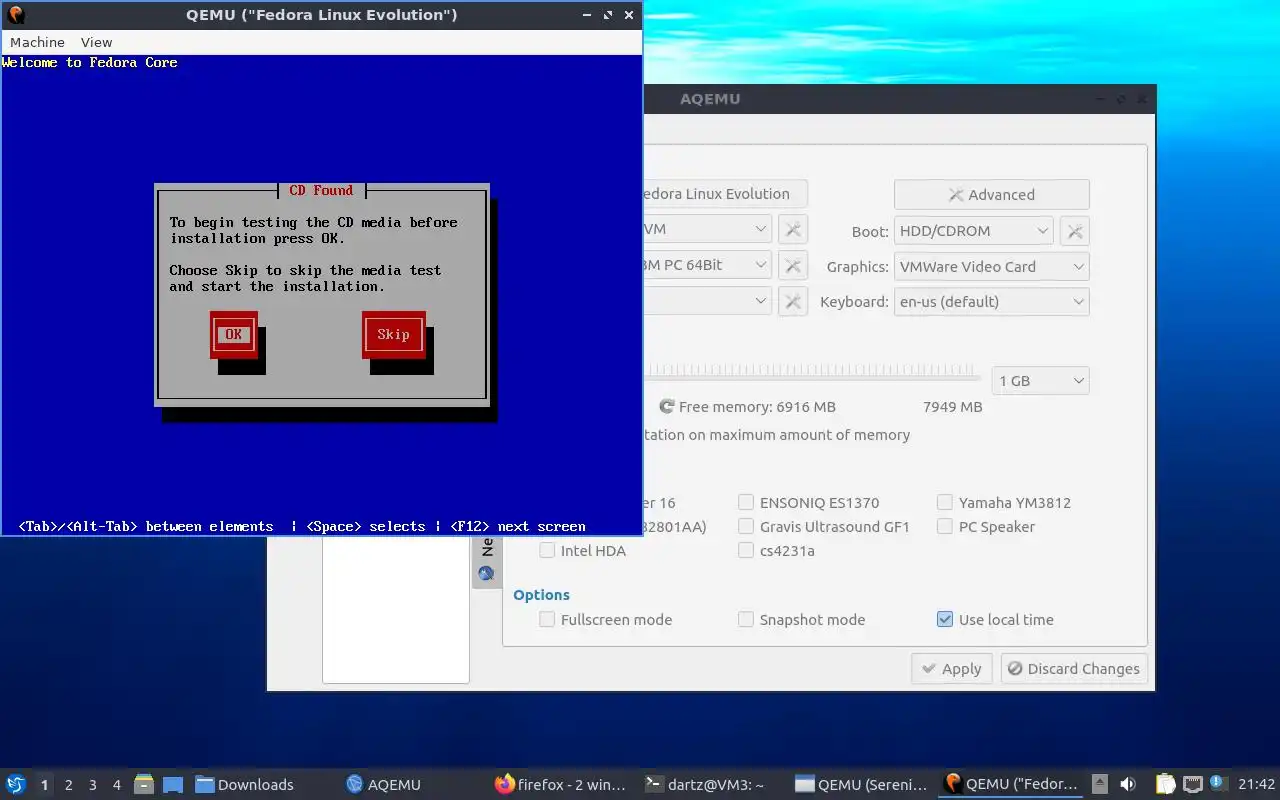
Task: Switch to workspace 1 in the pager
Action: pyautogui.click(x=44, y=785)
